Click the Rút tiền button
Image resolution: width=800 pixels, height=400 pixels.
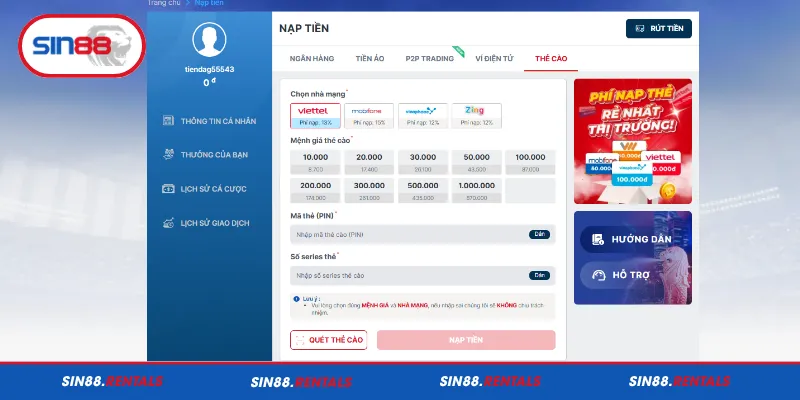[x=659, y=29]
